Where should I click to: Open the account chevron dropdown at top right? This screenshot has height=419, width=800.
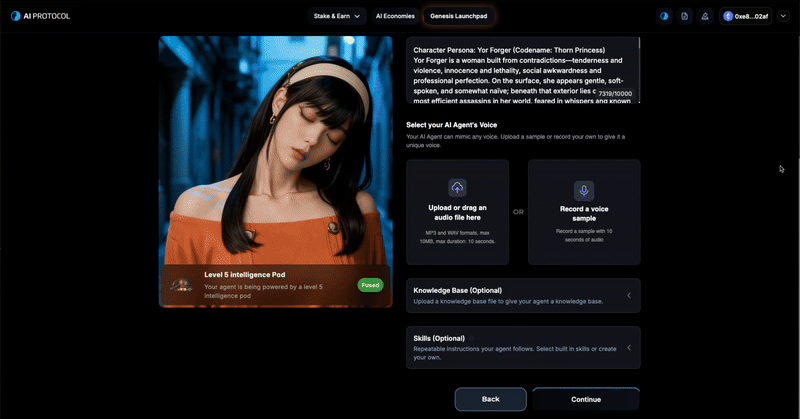783,16
